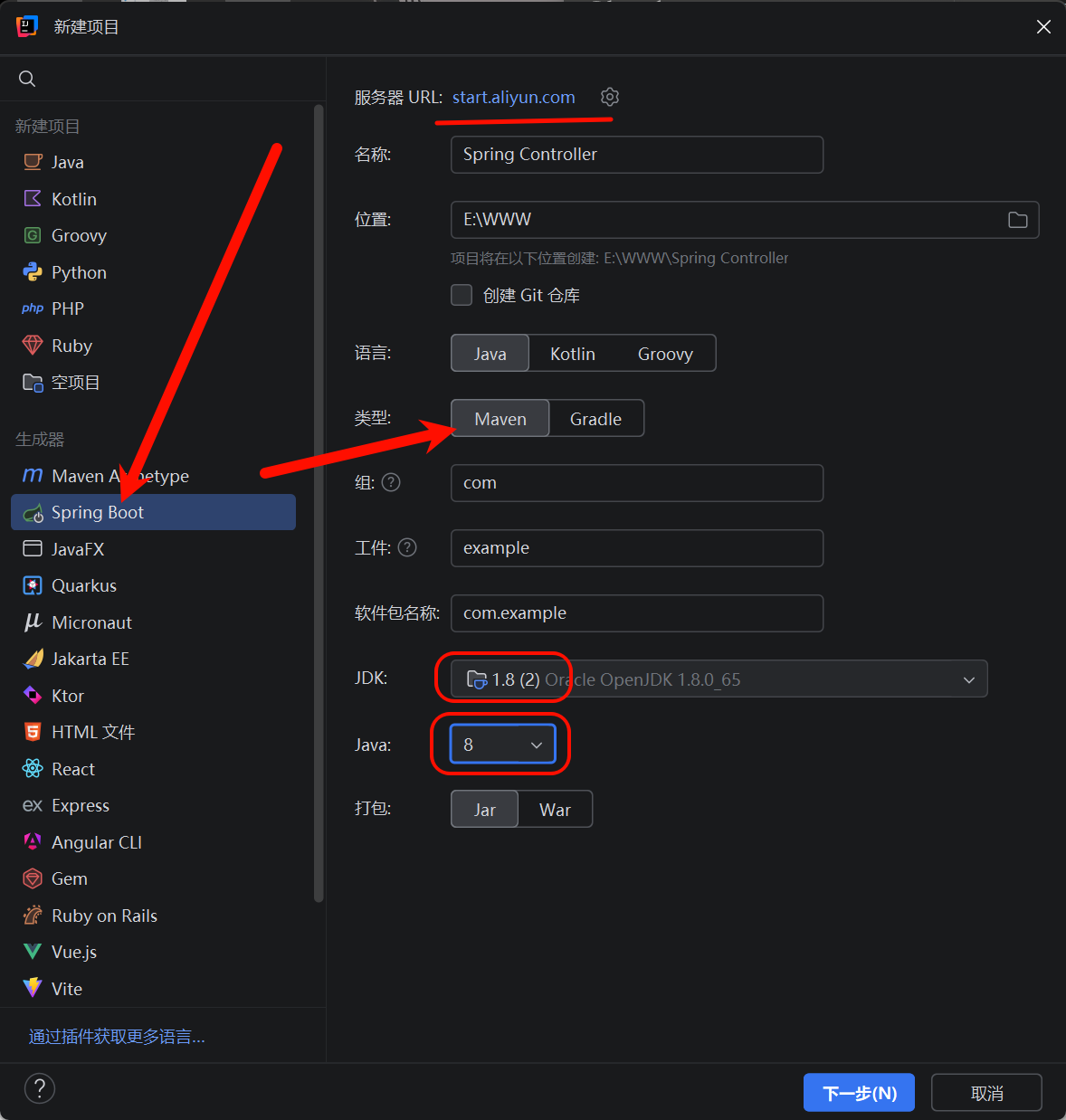
Task: Select War packaging
Action: (x=555, y=809)
